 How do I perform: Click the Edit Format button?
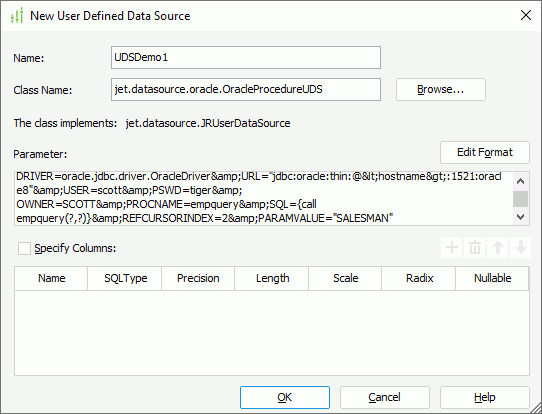[x=485, y=152]
